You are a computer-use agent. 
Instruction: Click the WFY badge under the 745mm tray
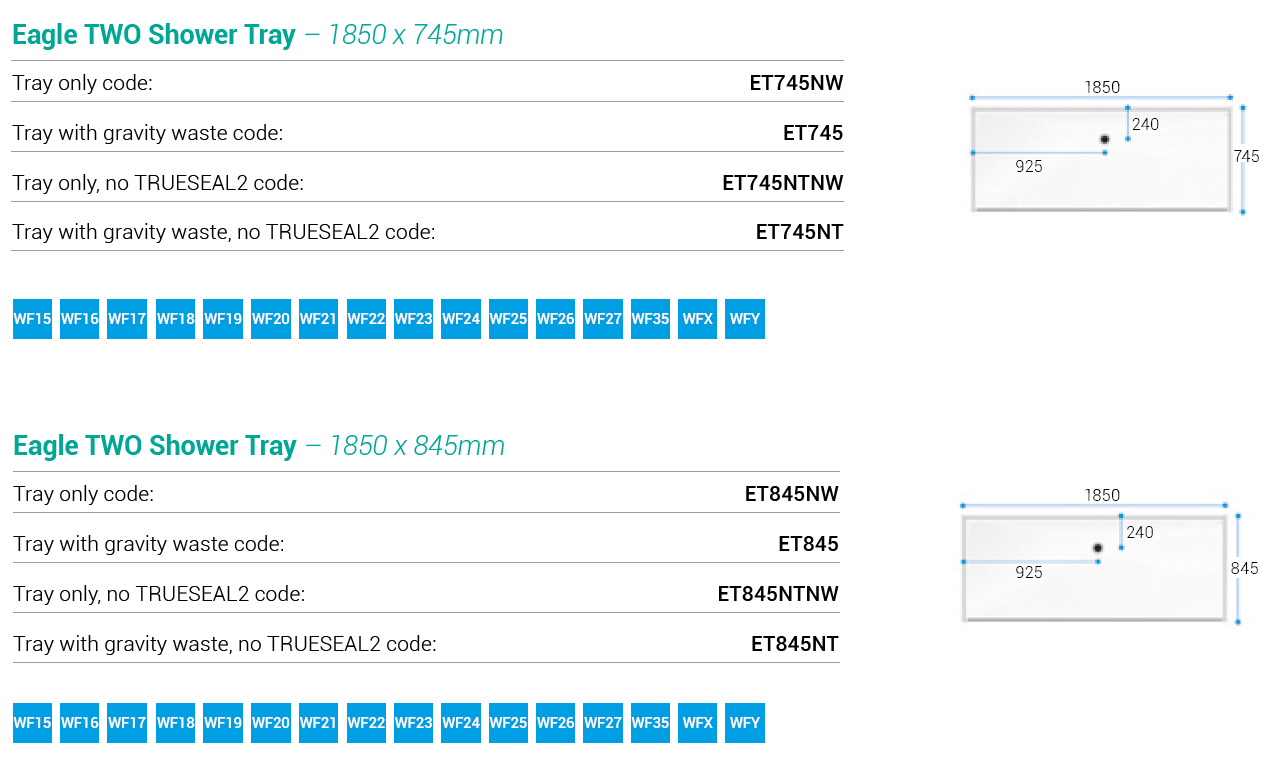[x=745, y=319]
